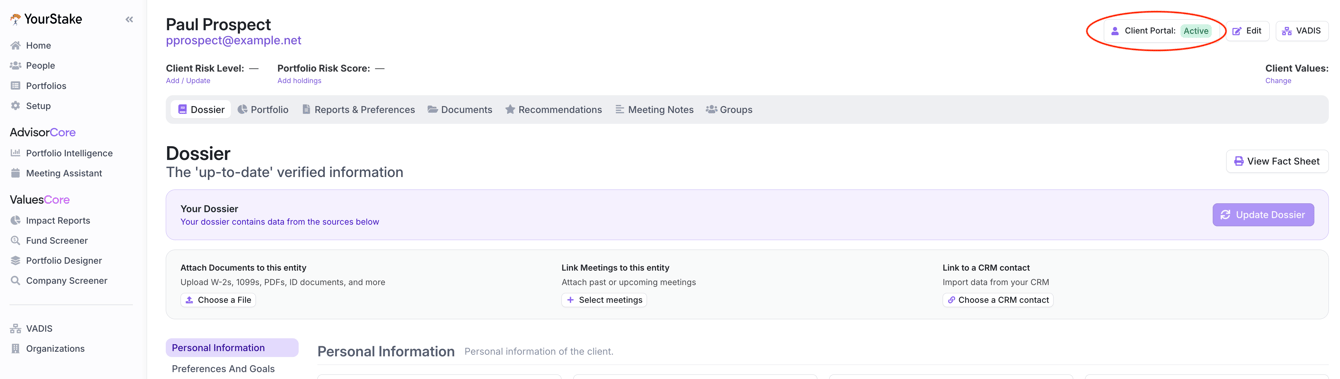Click the View Fact Sheet button

click(1277, 161)
